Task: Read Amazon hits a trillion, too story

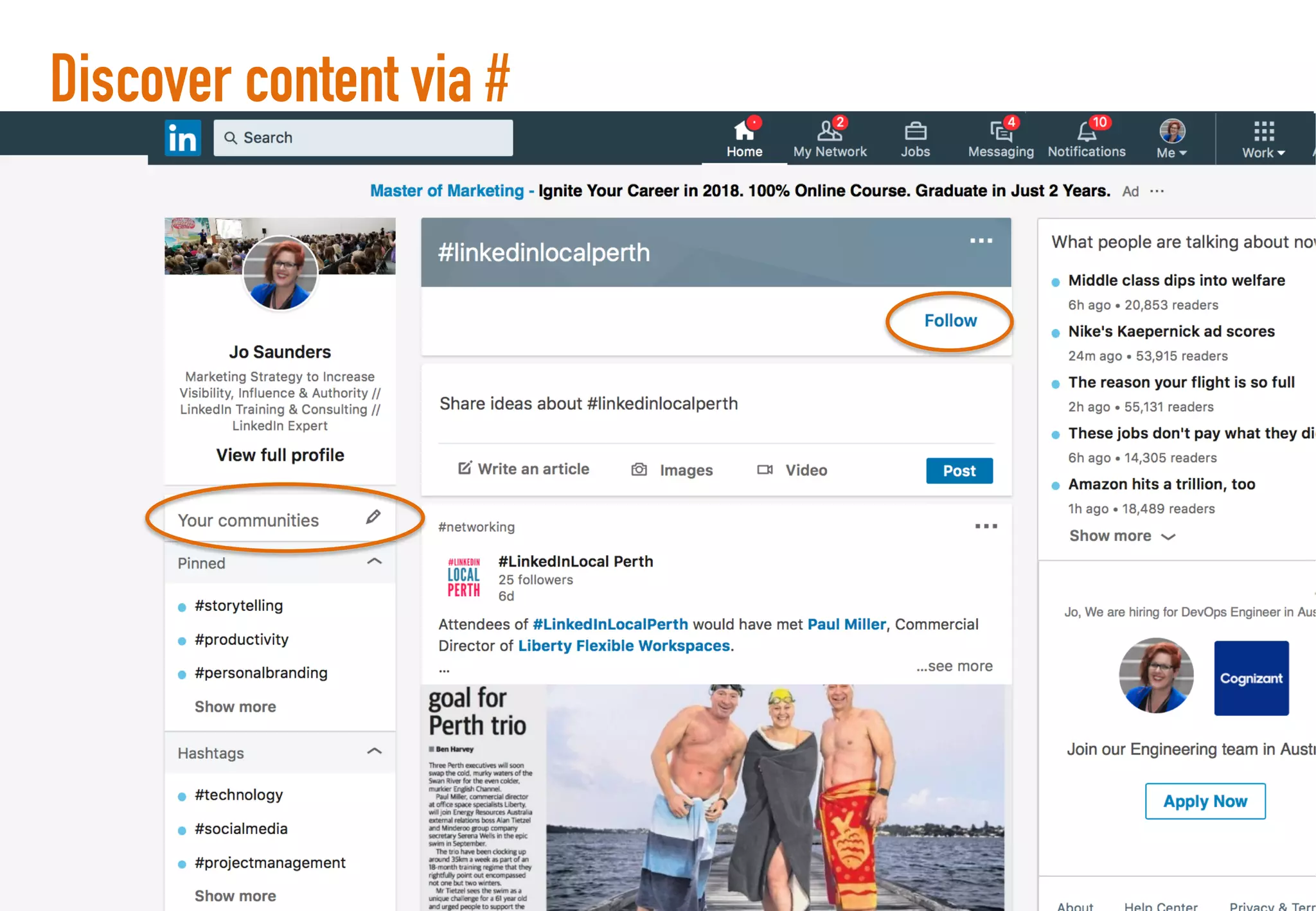Action: point(1161,484)
